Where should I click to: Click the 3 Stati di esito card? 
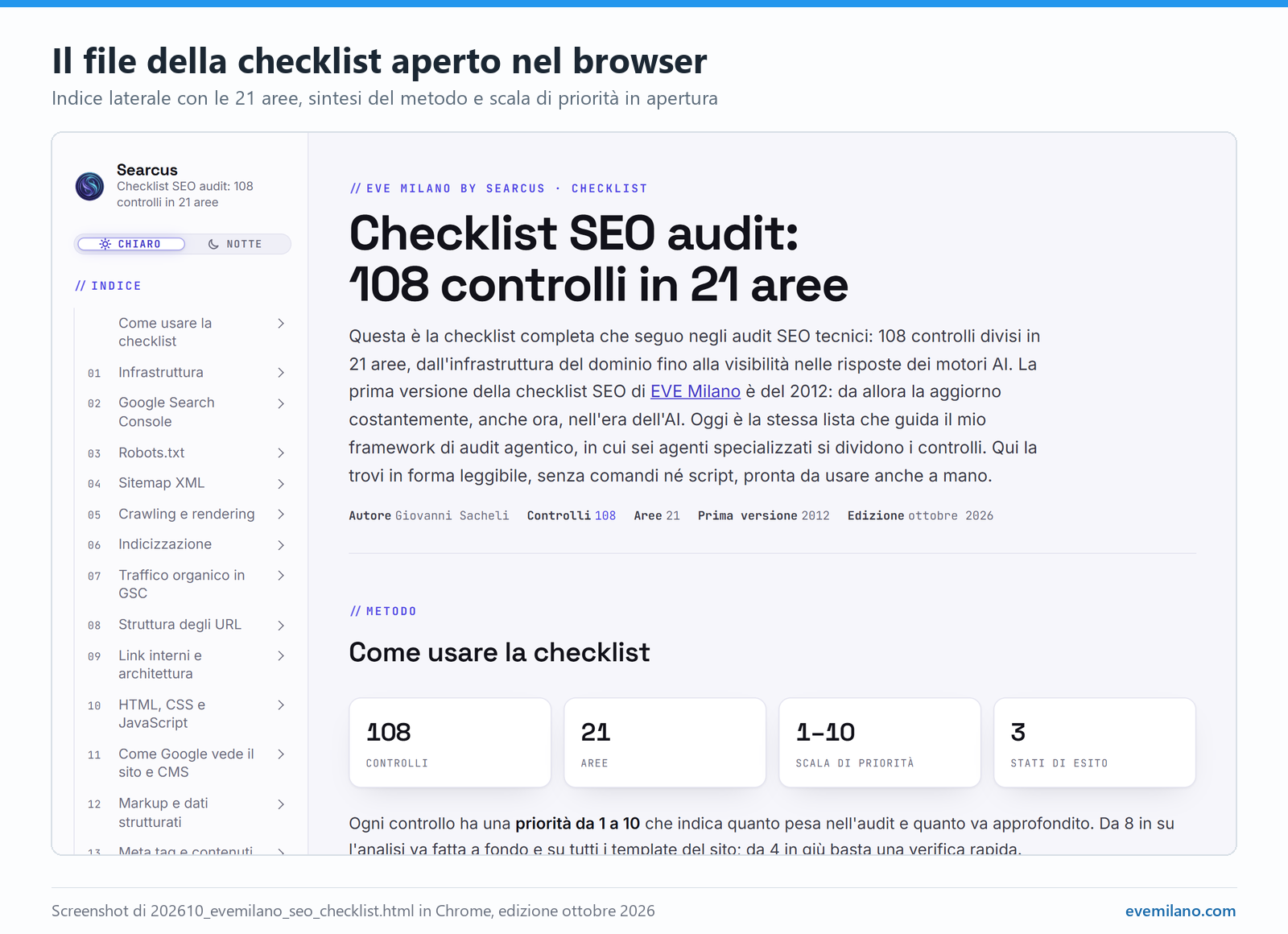point(1095,742)
